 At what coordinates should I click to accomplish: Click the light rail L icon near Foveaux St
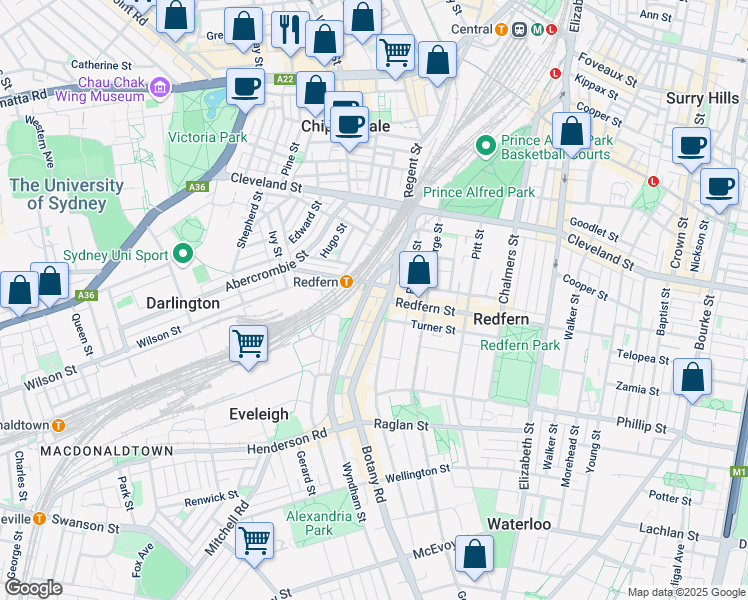[x=555, y=73]
